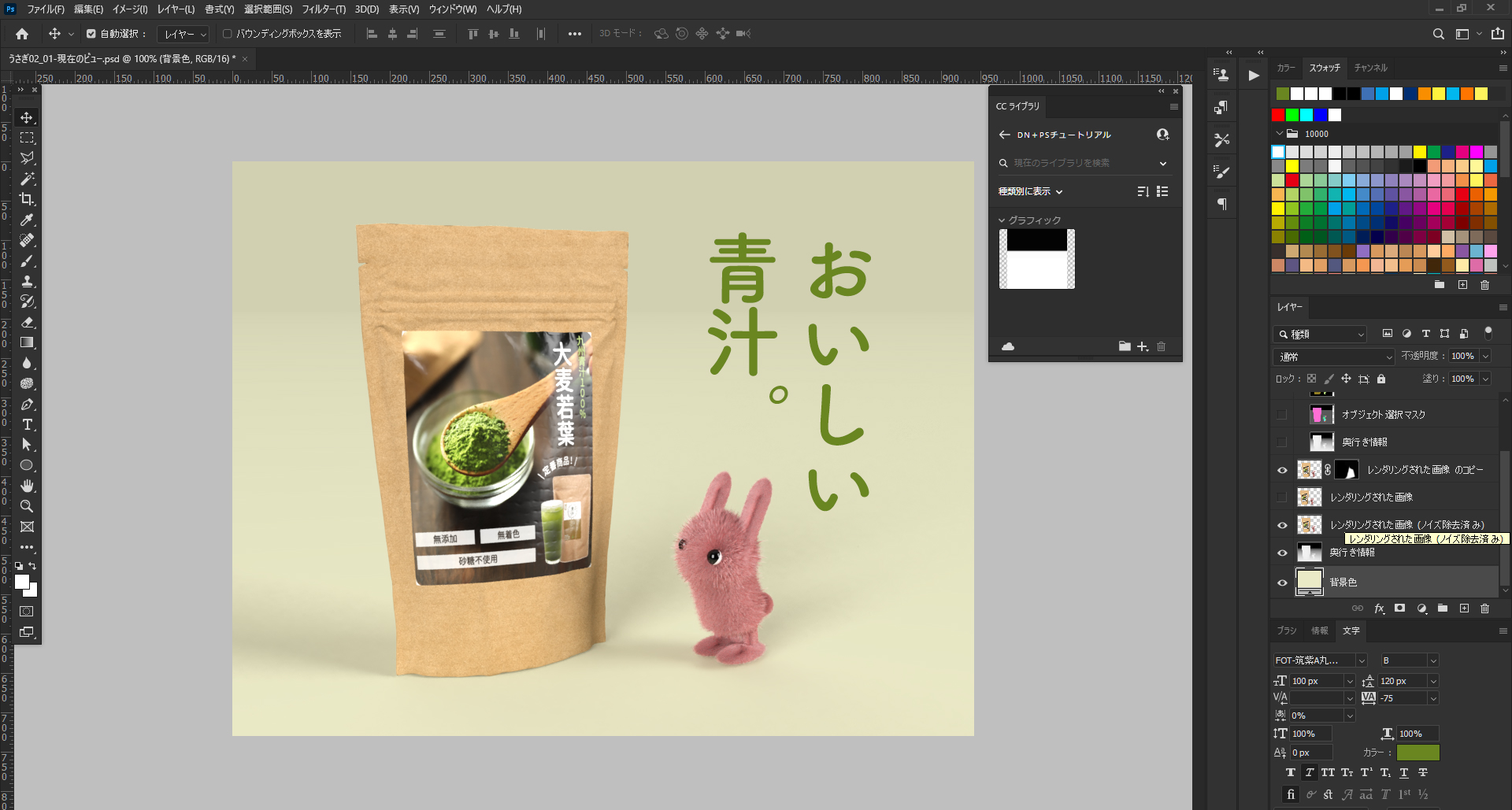The height and width of the screenshot is (810, 1512).
Task: Select the Horizontal Type tool
Action: point(27,424)
